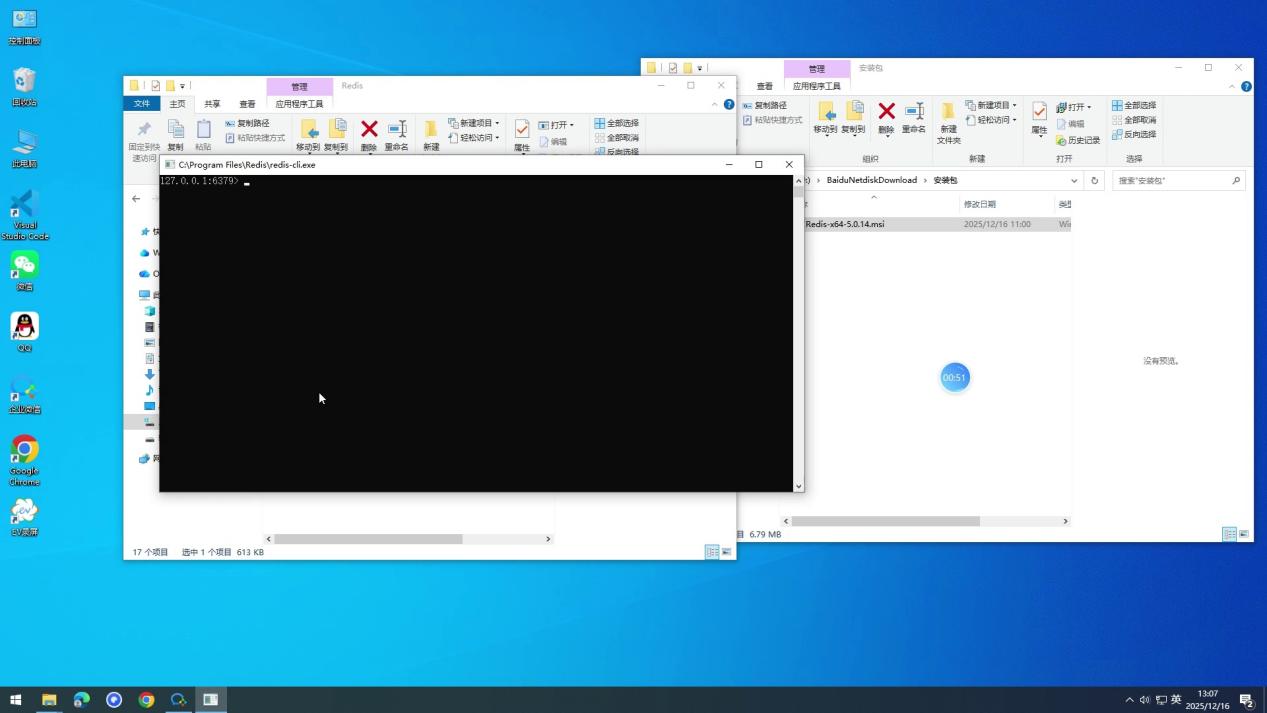1267x713 pixels.
Task: Click the 历史记录 icon in 安装包 ribbon
Action: (x=1078, y=140)
